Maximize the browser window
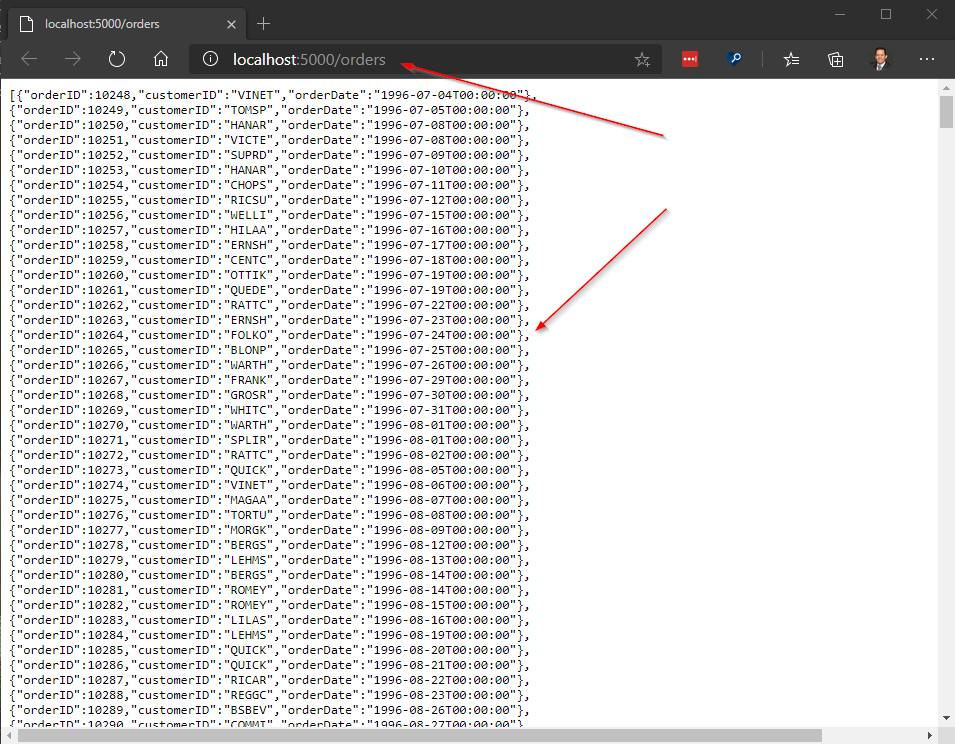 885,14
